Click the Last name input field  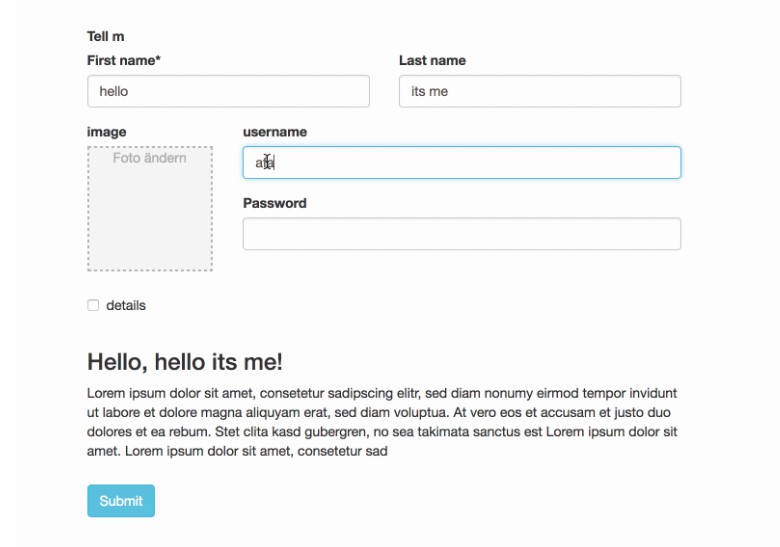click(x=540, y=91)
